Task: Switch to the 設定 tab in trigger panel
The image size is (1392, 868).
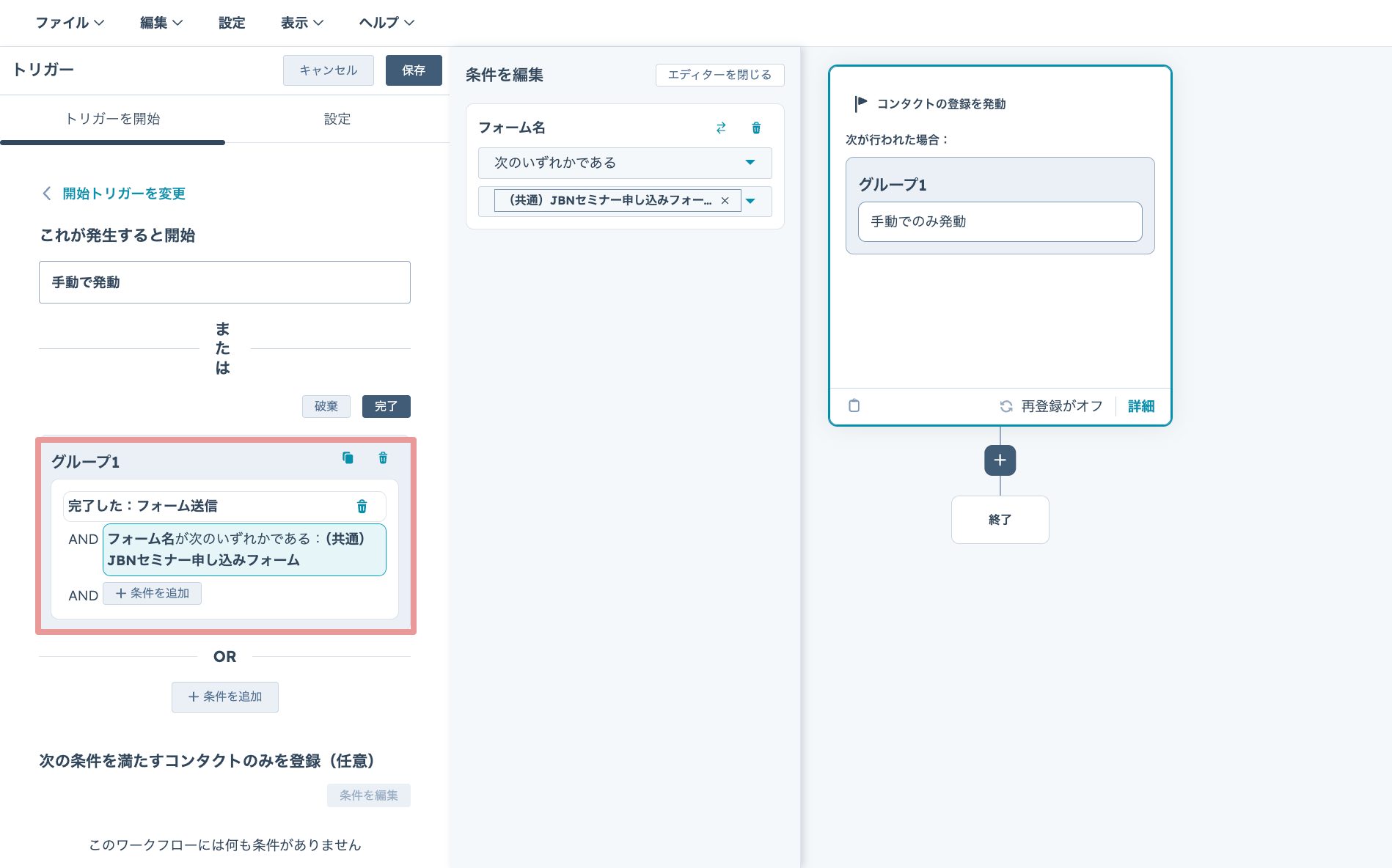Action: (337, 119)
